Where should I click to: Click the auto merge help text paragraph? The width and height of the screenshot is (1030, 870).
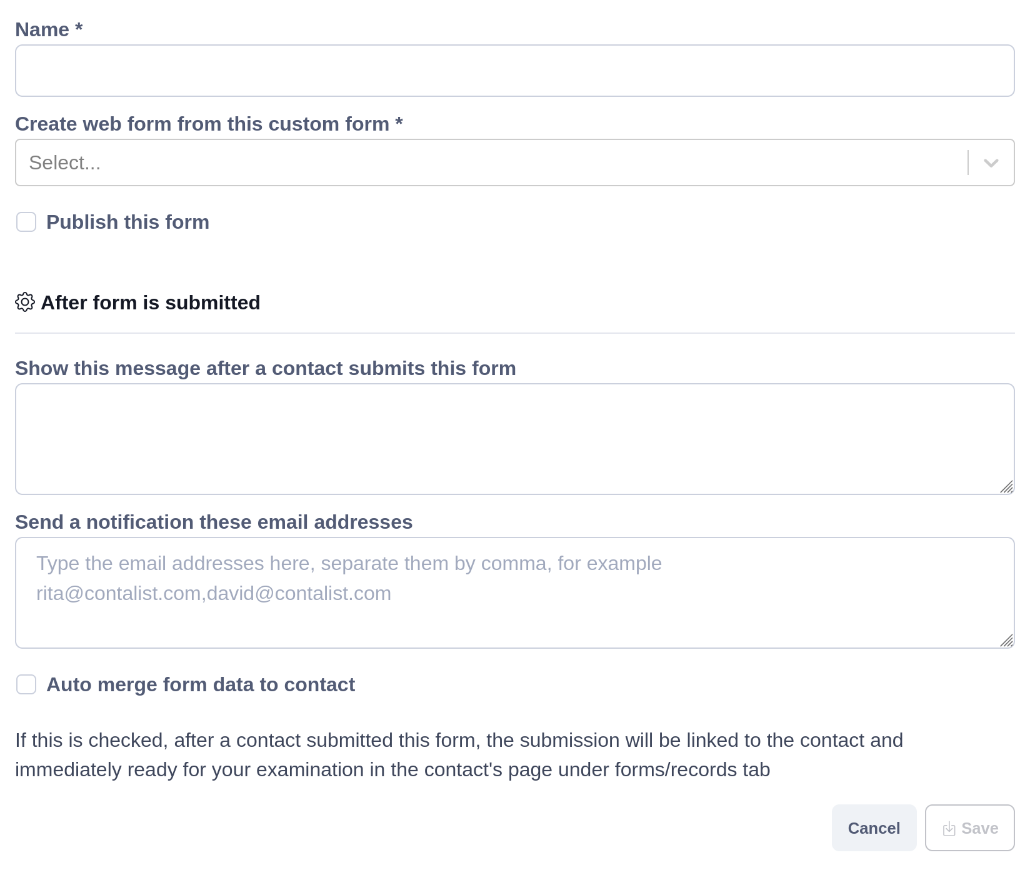pos(459,755)
